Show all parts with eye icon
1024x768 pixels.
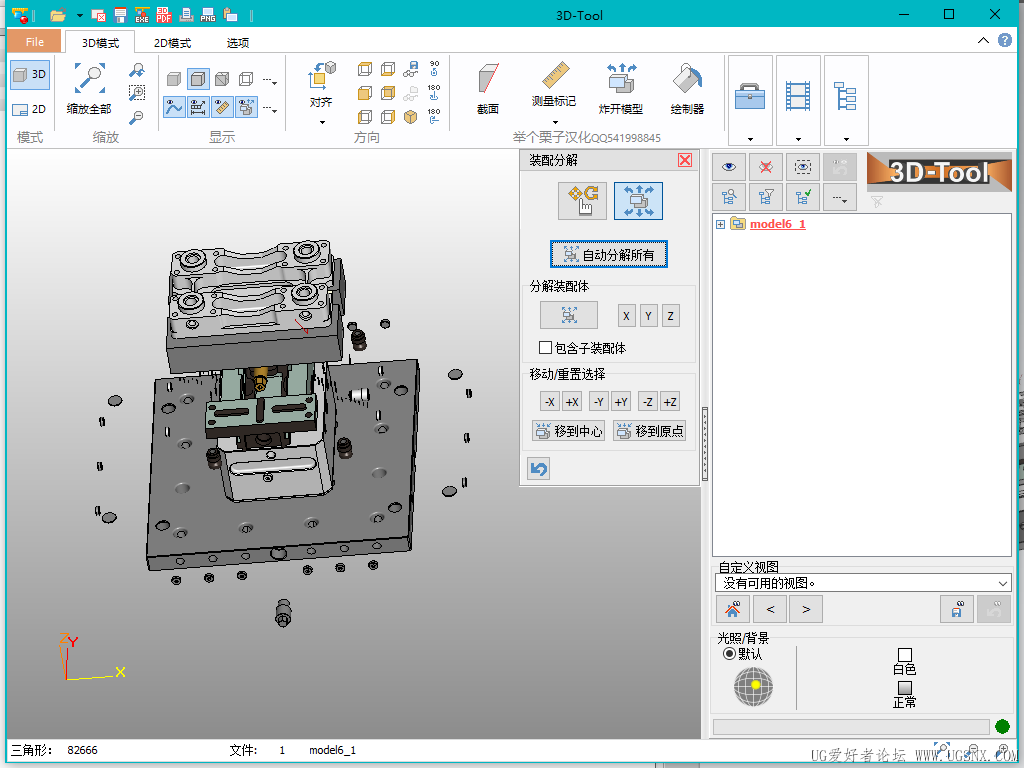point(729,167)
